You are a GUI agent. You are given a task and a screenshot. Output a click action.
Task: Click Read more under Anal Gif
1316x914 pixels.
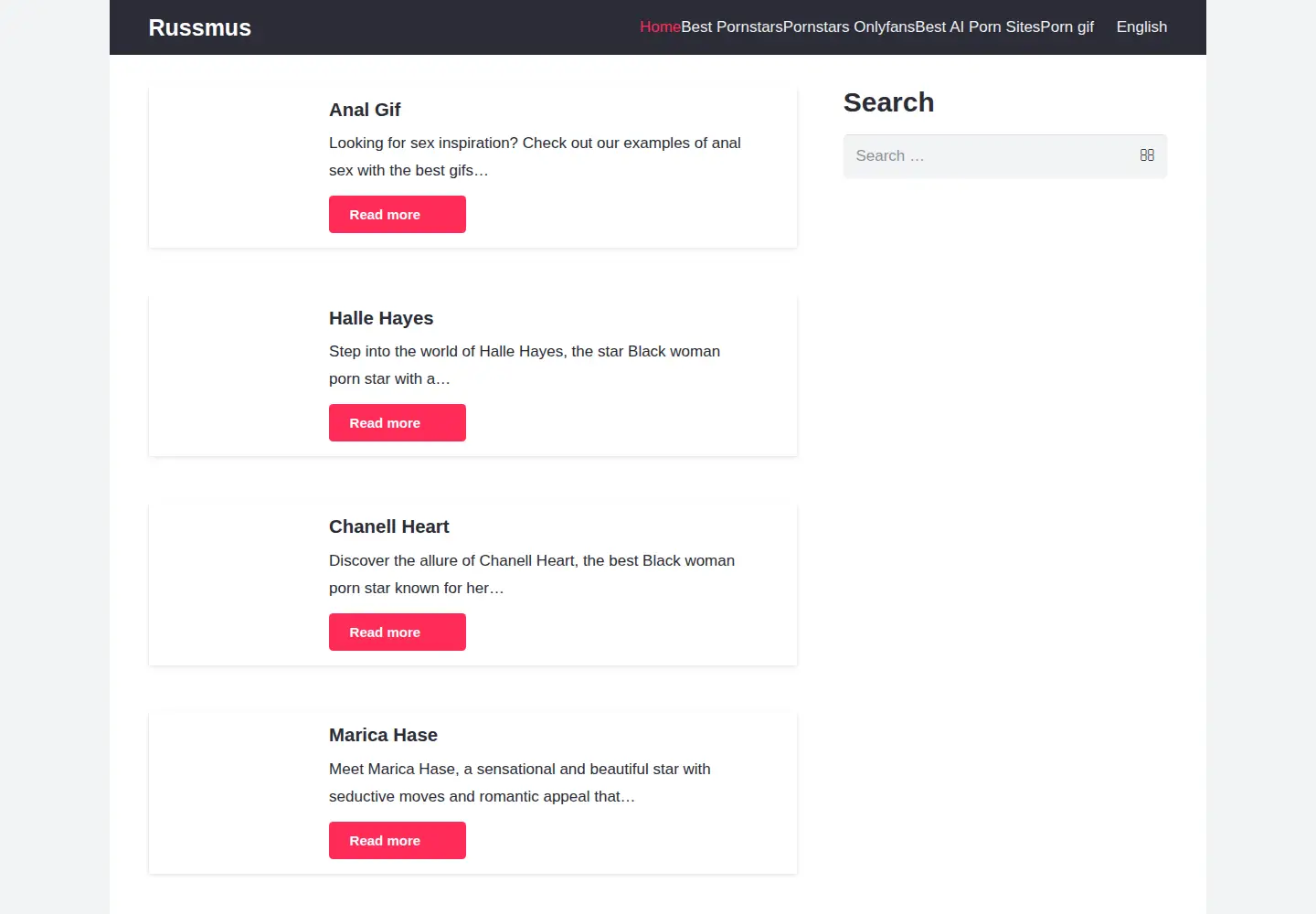coord(398,215)
